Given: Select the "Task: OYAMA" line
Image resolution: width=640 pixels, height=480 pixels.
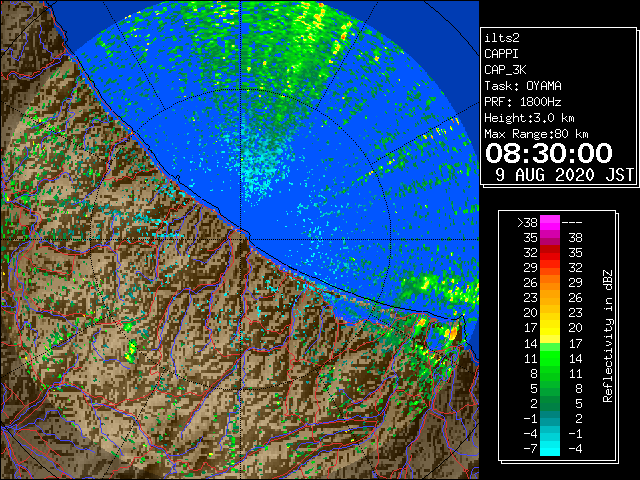Looking at the screenshot, I should [x=523, y=86].
